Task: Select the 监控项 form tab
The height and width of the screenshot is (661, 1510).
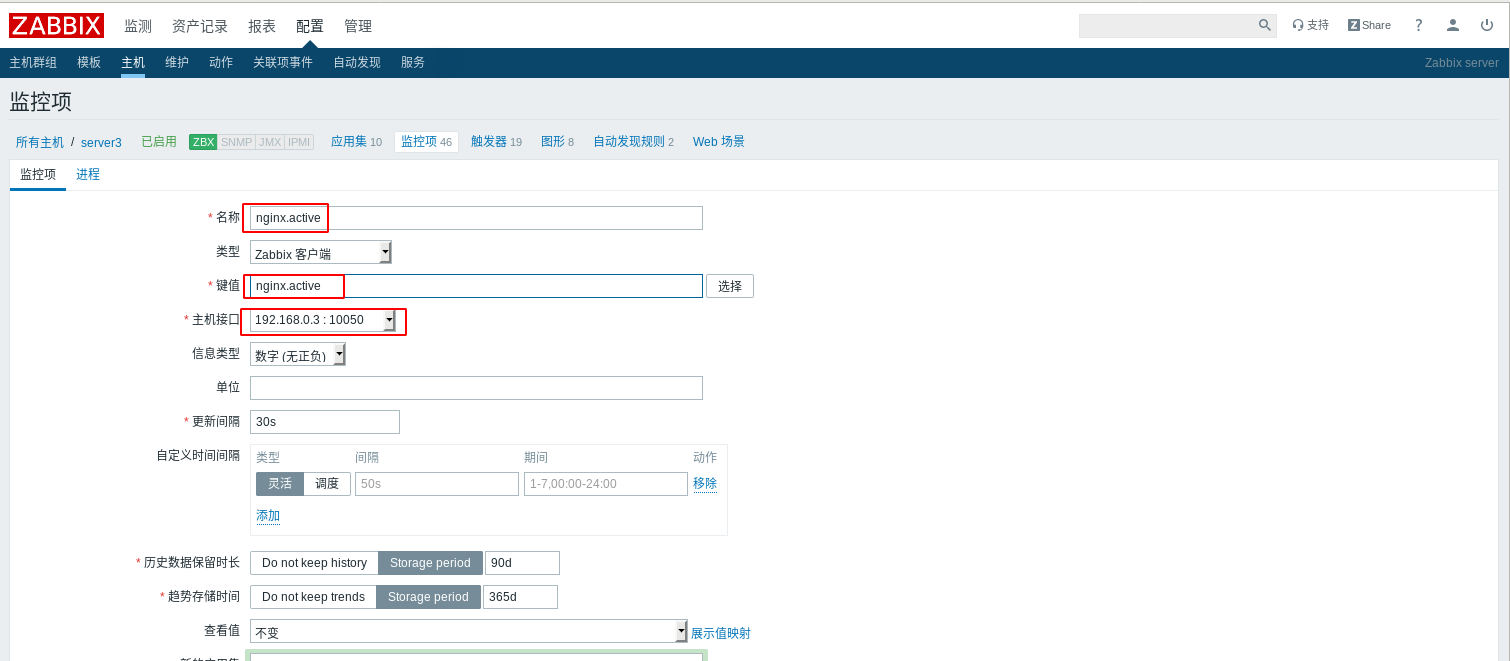Action: (38, 174)
